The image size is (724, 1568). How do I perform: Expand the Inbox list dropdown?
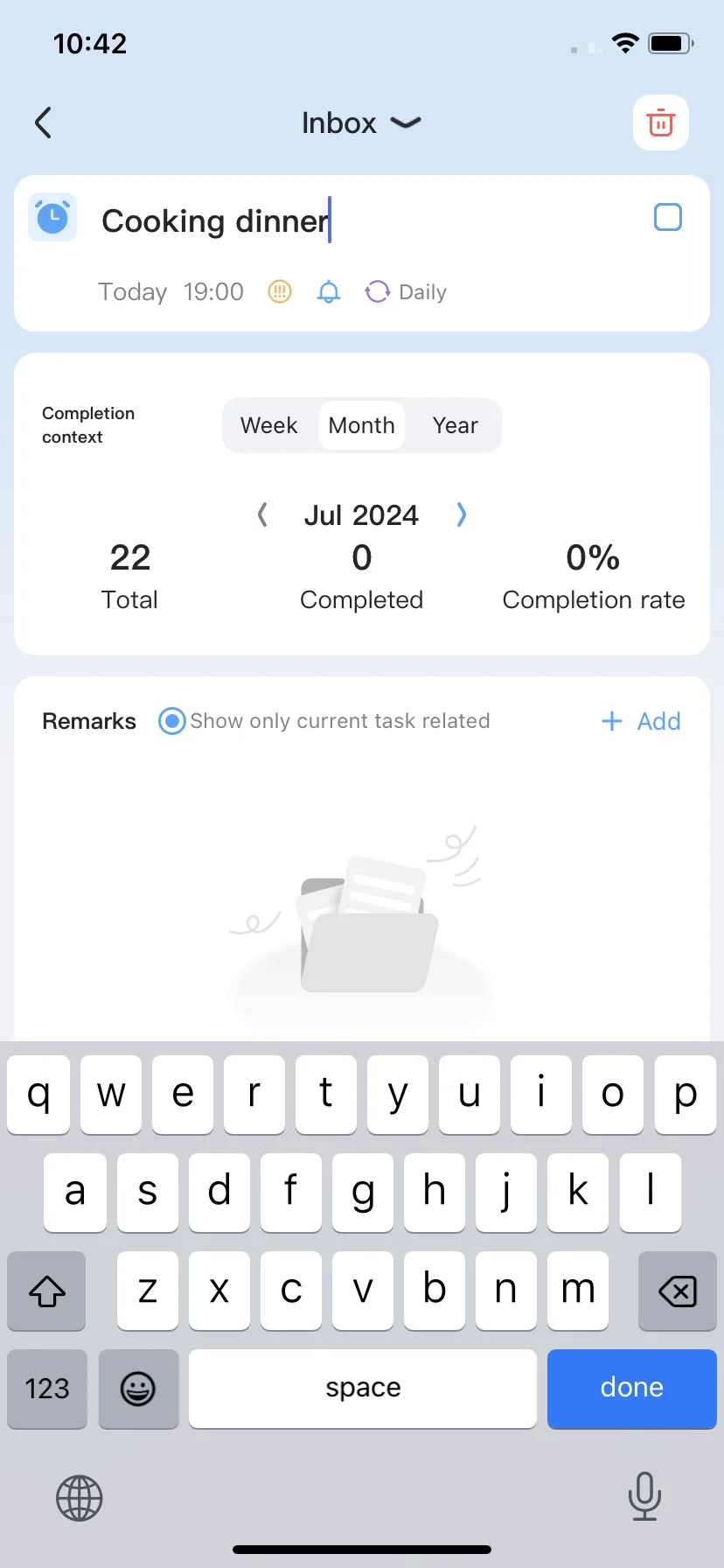click(x=406, y=122)
